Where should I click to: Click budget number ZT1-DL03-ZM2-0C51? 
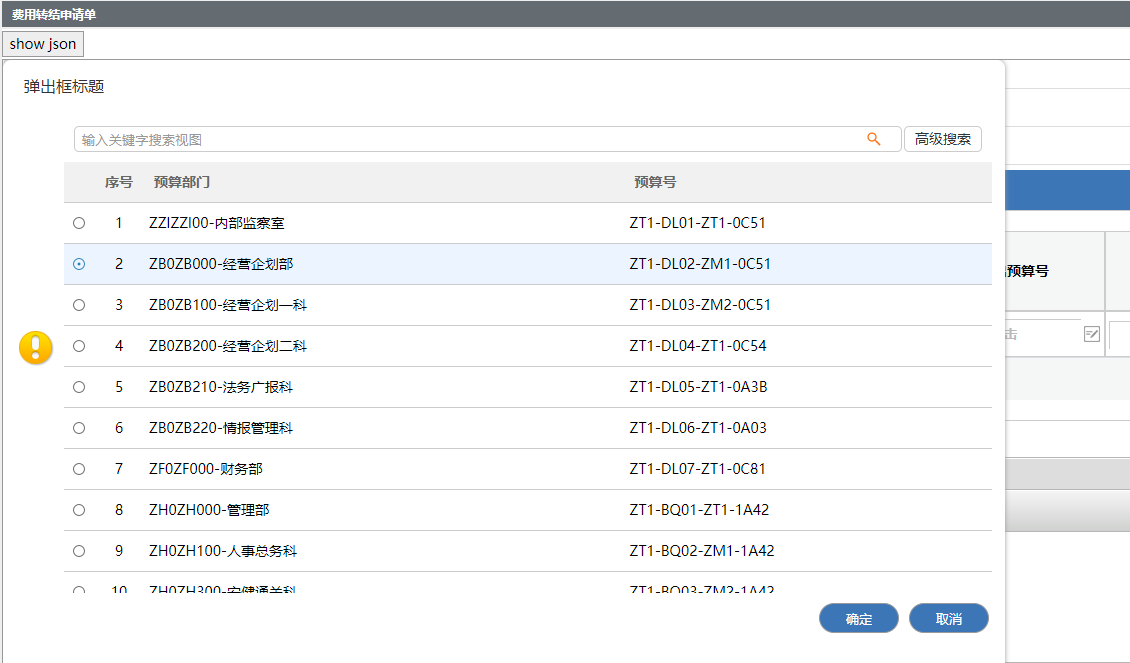coord(700,306)
